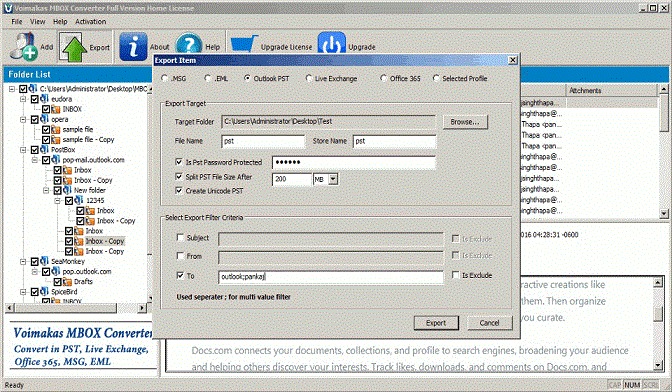Select the Outlook PST export option
The height and width of the screenshot is (392, 672).
(x=247, y=78)
